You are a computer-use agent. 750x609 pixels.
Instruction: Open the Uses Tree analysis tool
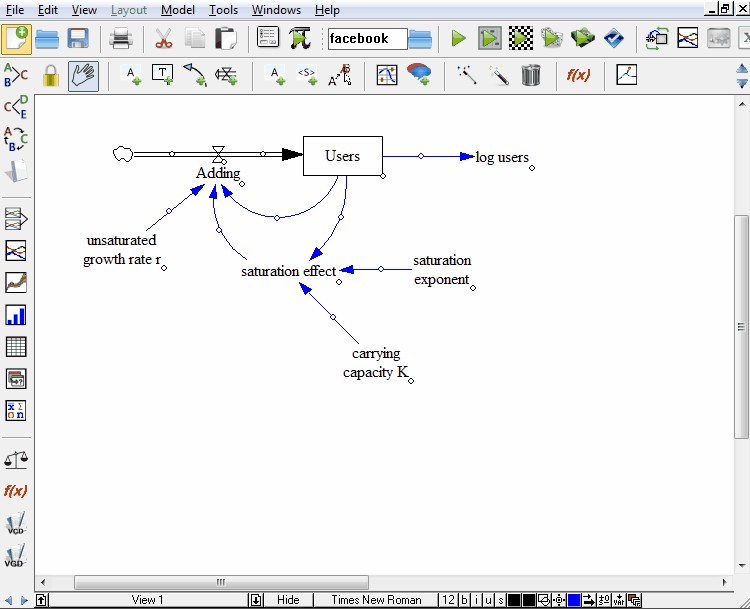(16, 106)
